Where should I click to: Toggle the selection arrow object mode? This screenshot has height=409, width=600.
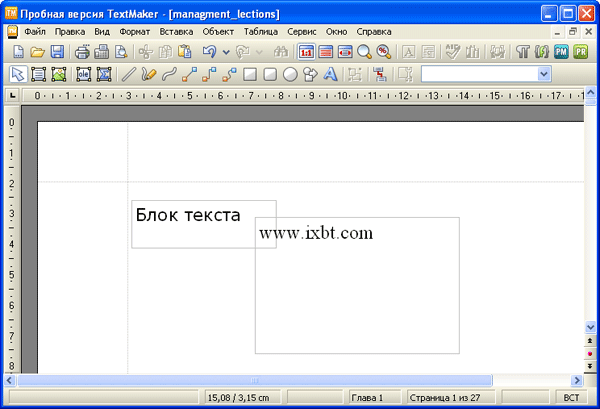pyautogui.click(x=17, y=74)
